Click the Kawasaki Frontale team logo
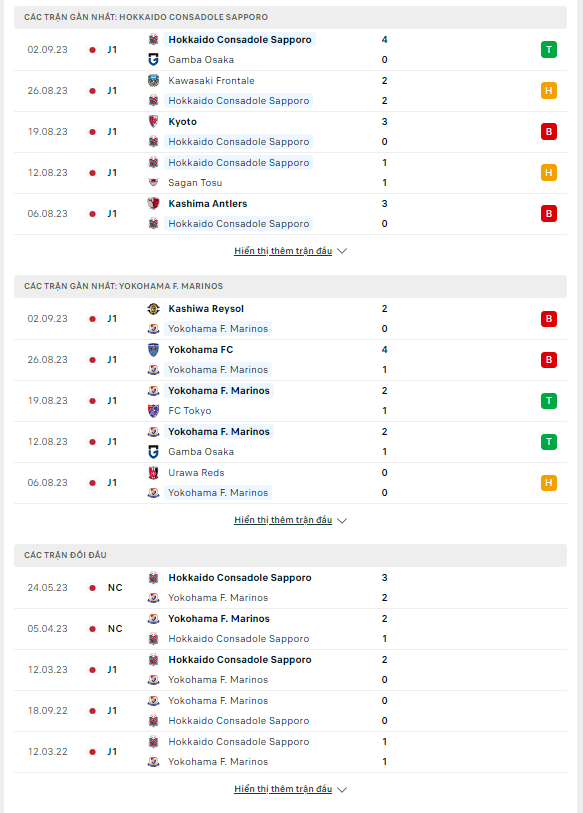 pos(154,80)
